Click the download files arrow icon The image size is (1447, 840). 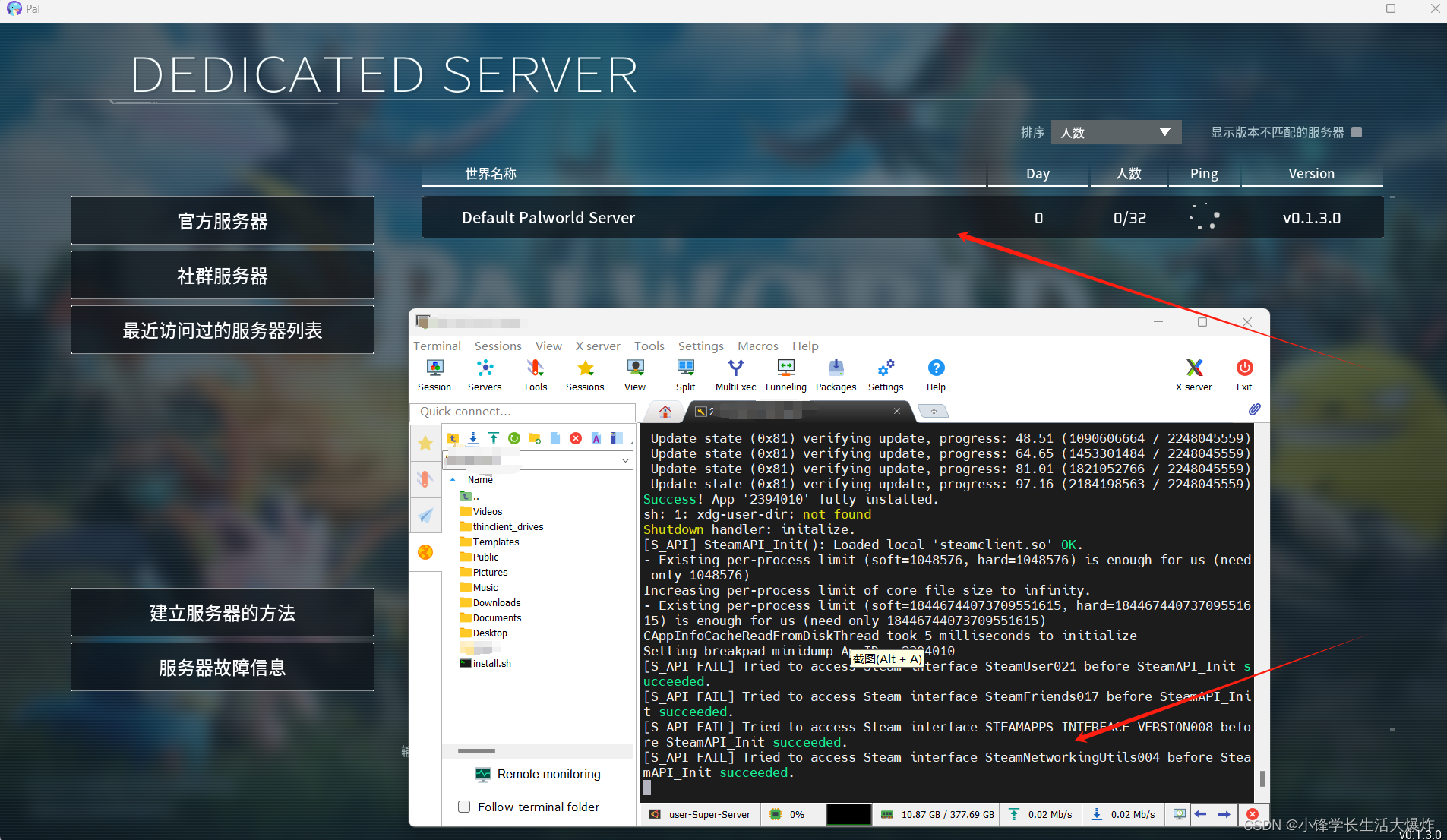click(473, 438)
